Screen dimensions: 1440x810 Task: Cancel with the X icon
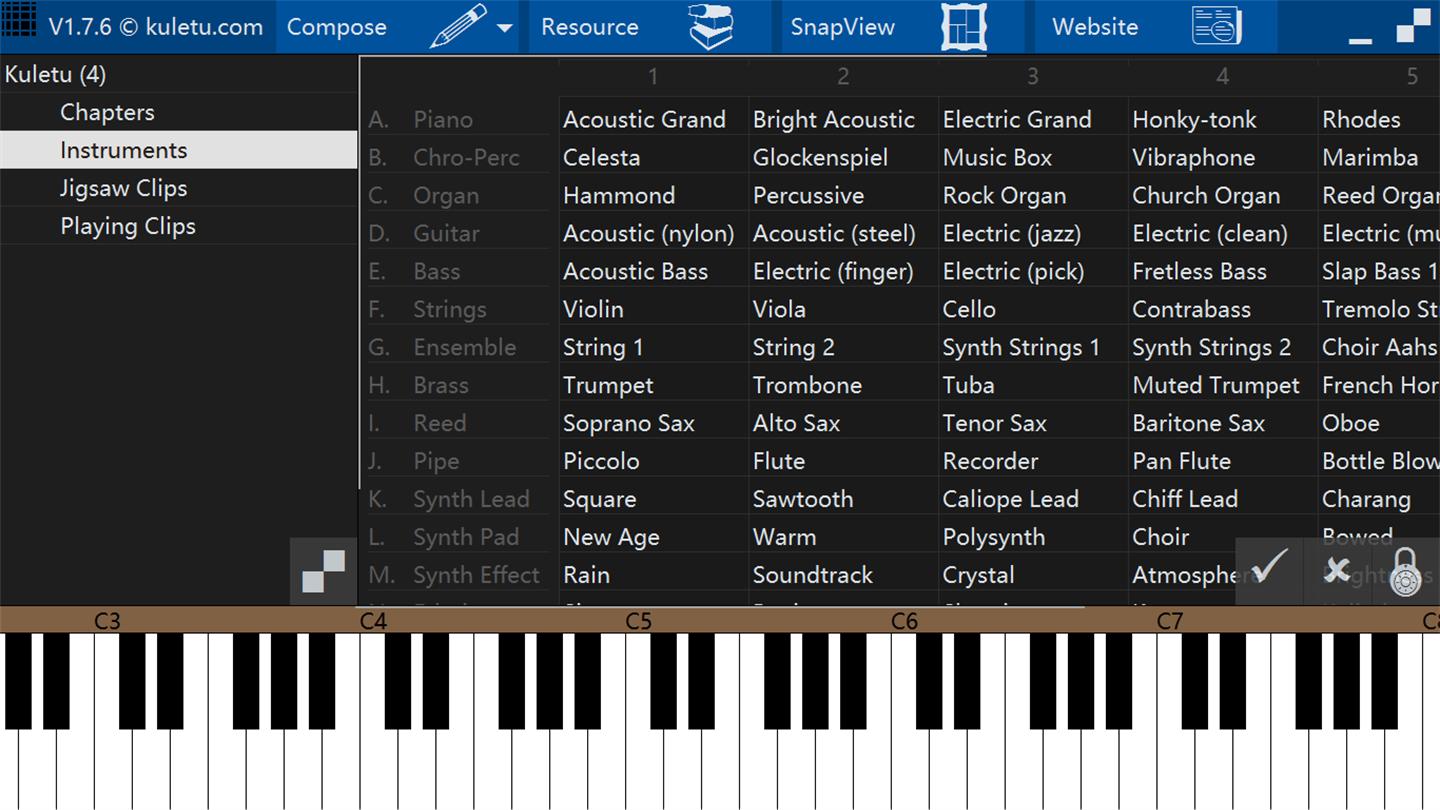pyautogui.click(x=1337, y=570)
